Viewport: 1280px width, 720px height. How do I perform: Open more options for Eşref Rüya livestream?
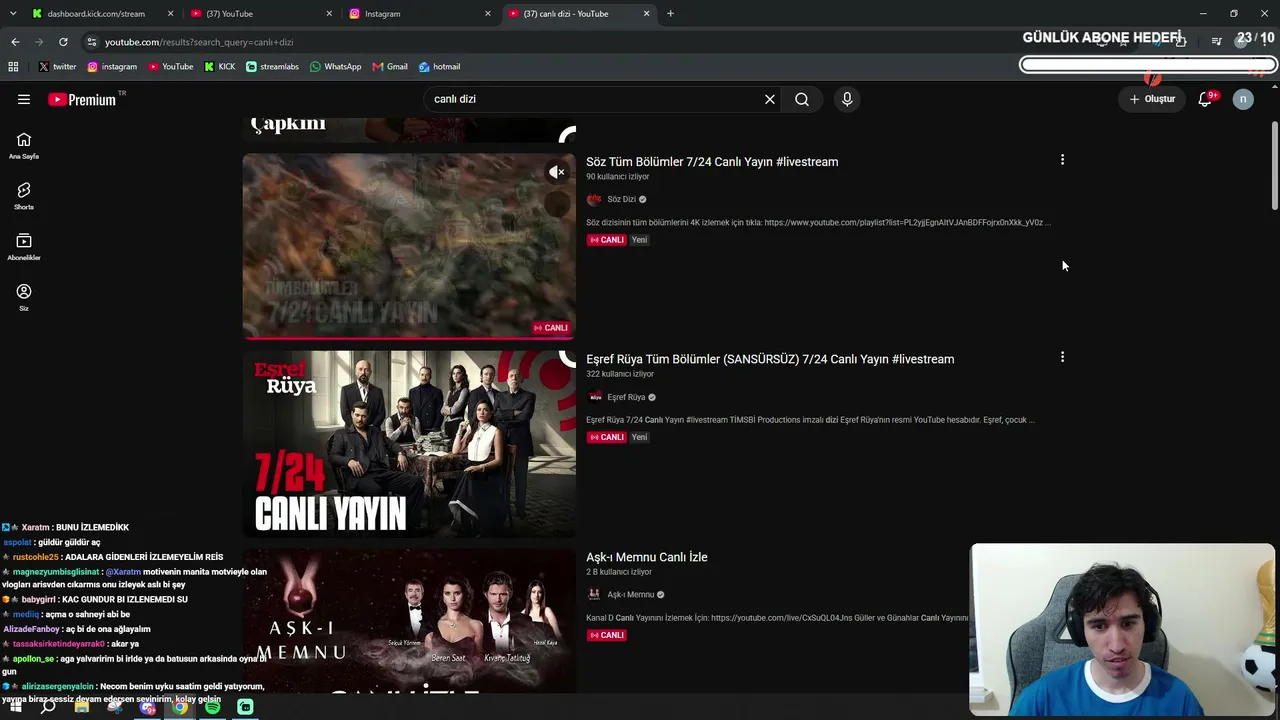[x=1062, y=357]
